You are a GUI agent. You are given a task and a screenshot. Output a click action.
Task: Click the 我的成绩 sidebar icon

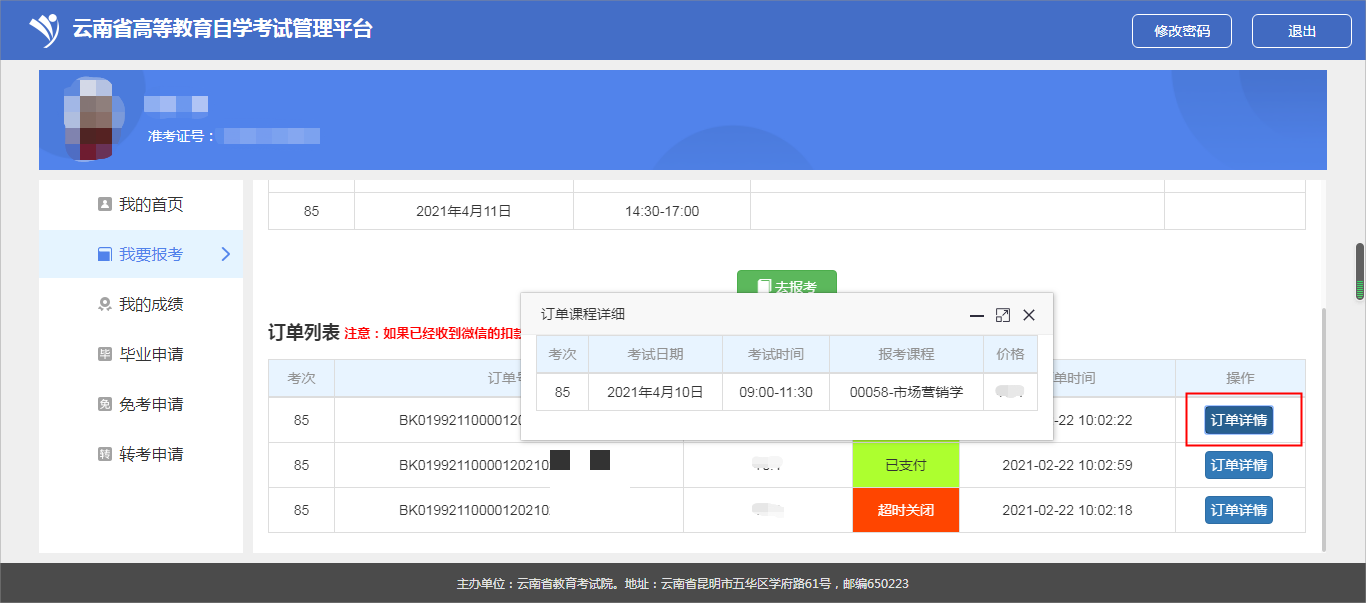point(104,304)
